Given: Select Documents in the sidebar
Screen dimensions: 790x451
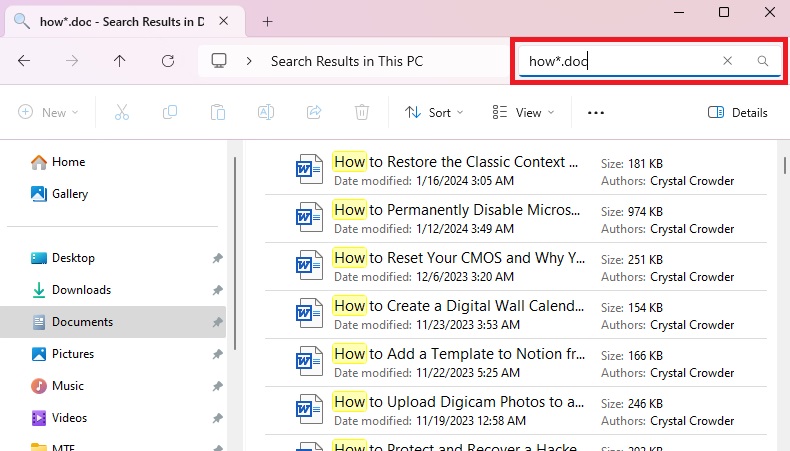Looking at the screenshot, I should (113, 321).
